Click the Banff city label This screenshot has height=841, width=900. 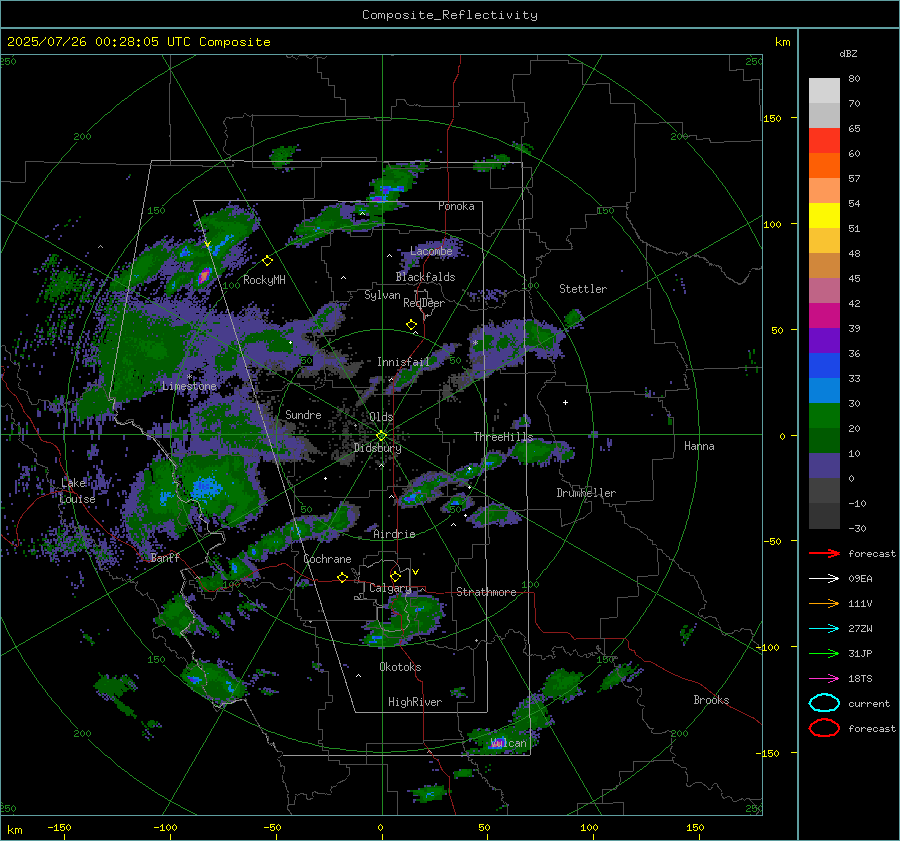(165, 558)
